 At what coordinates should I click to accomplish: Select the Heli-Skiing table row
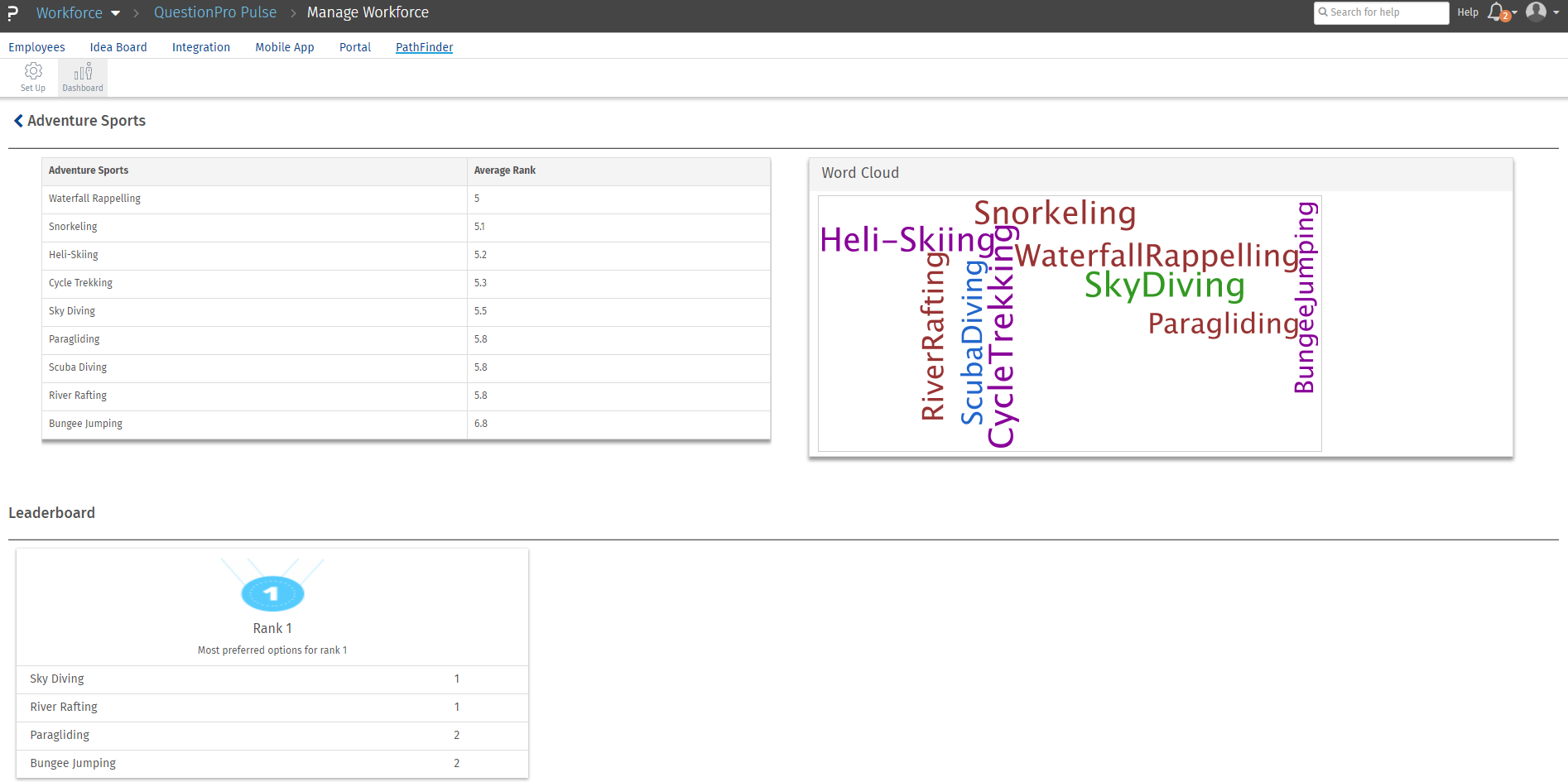(406, 256)
